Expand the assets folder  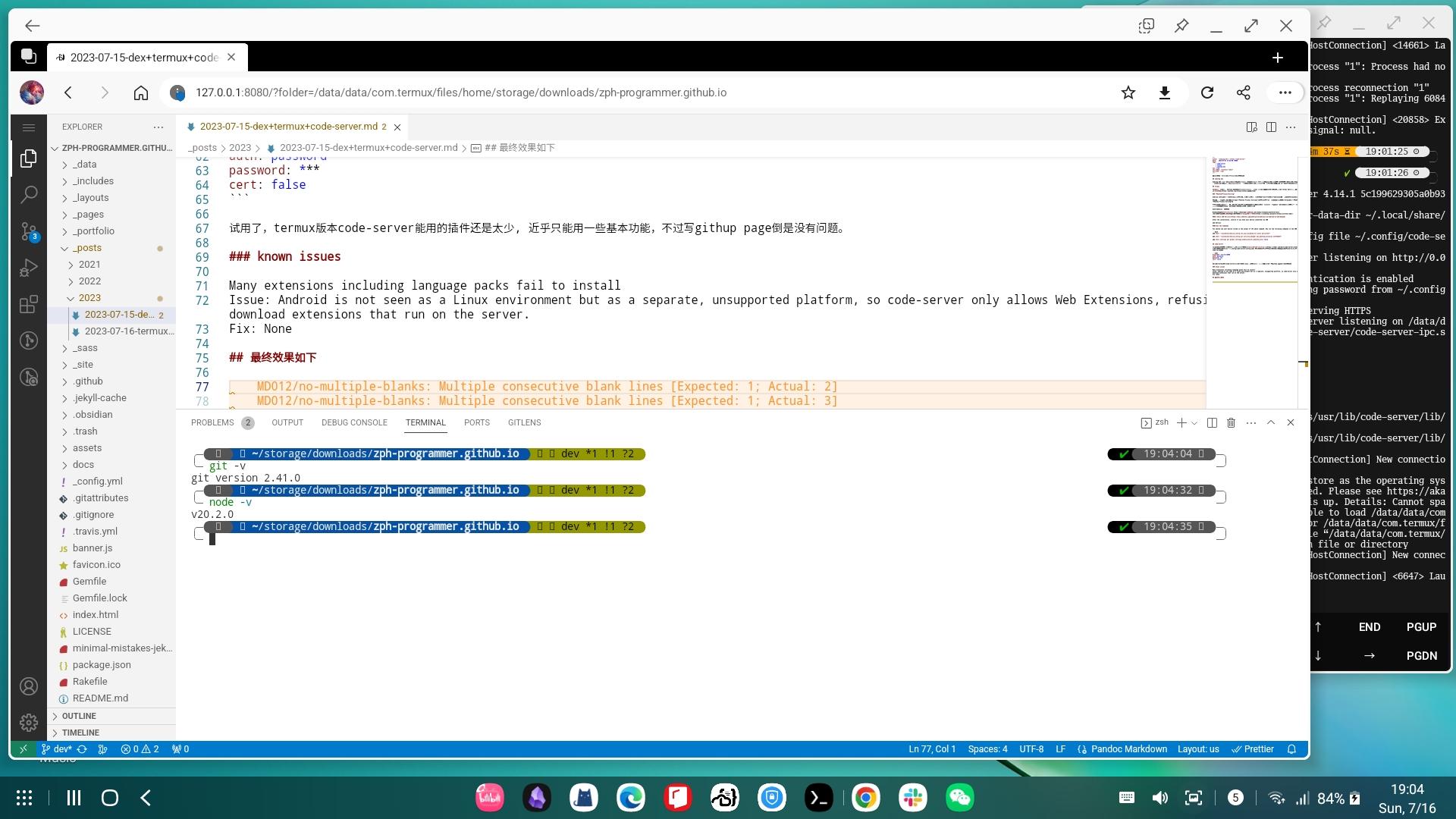[x=111, y=448]
